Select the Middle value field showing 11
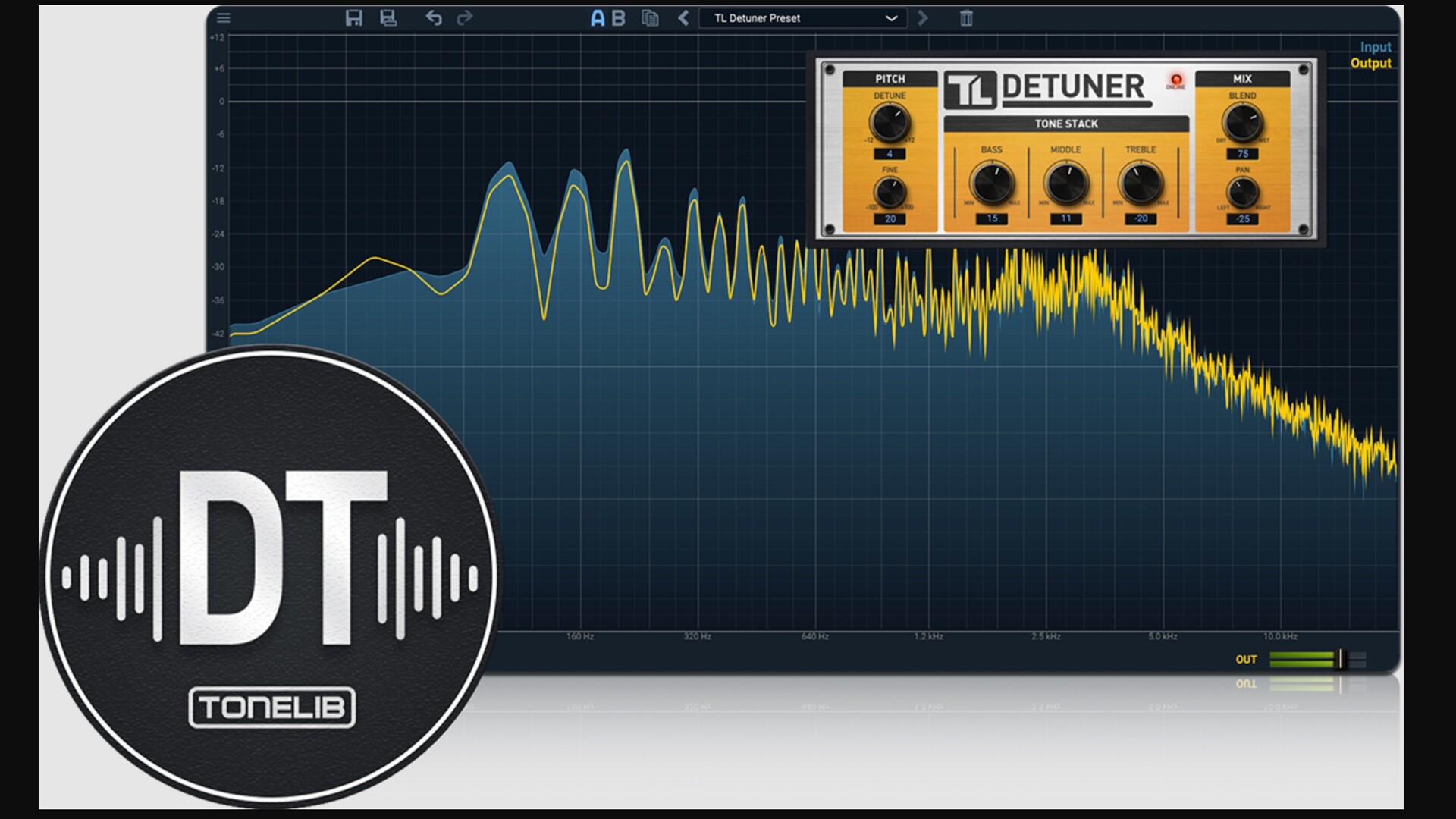This screenshot has width=1456, height=819. tap(1066, 218)
